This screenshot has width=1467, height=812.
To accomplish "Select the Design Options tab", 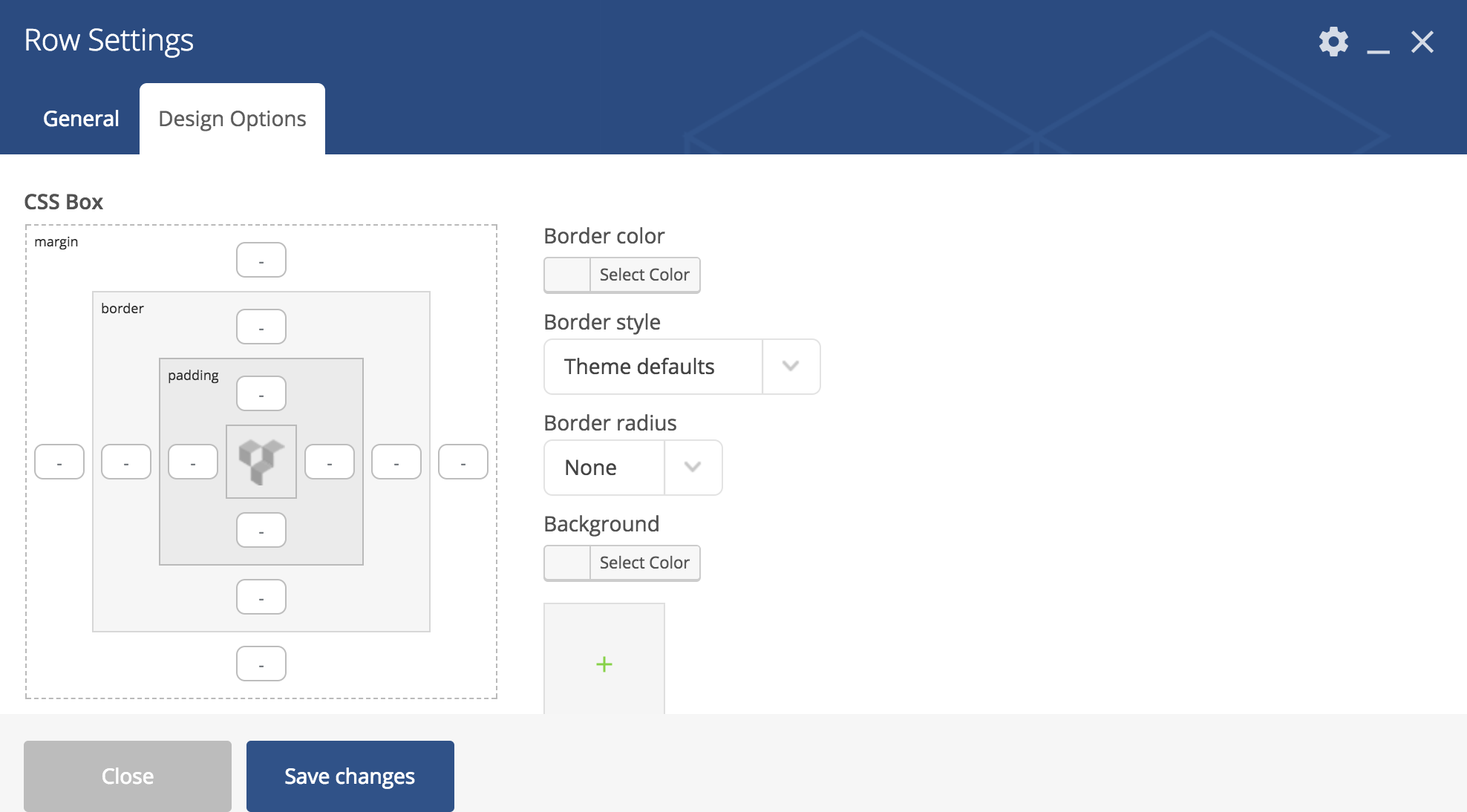I will pos(232,119).
